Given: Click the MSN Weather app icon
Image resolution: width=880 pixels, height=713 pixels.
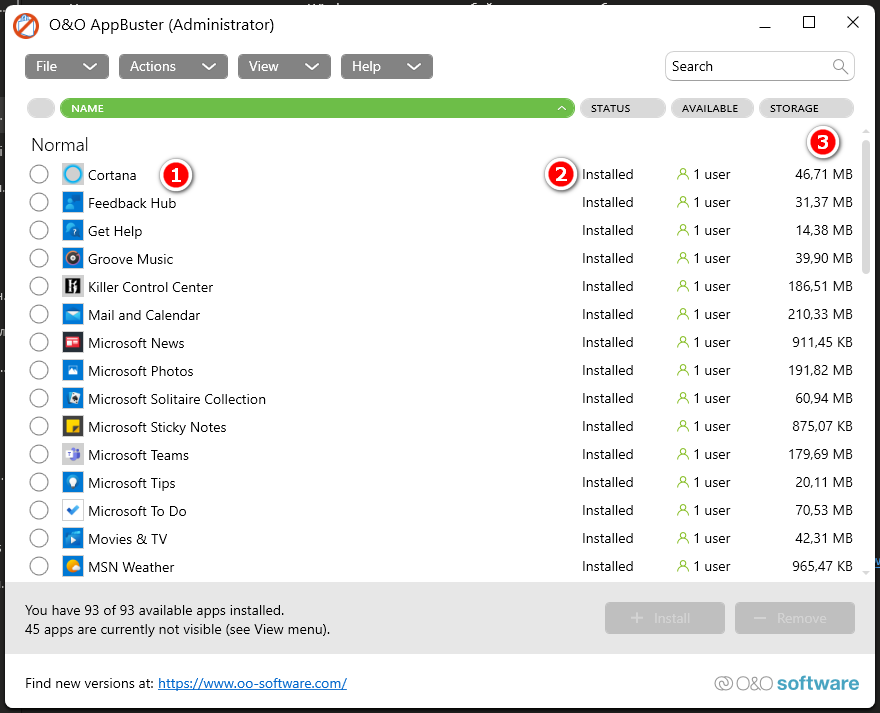Looking at the screenshot, I should point(72,566).
